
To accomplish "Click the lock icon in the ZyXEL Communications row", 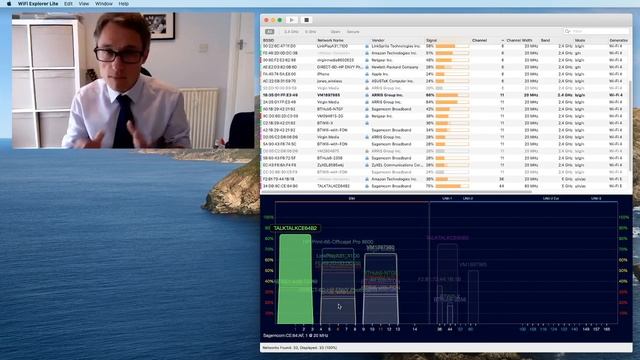I will click(x=367, y=165).
